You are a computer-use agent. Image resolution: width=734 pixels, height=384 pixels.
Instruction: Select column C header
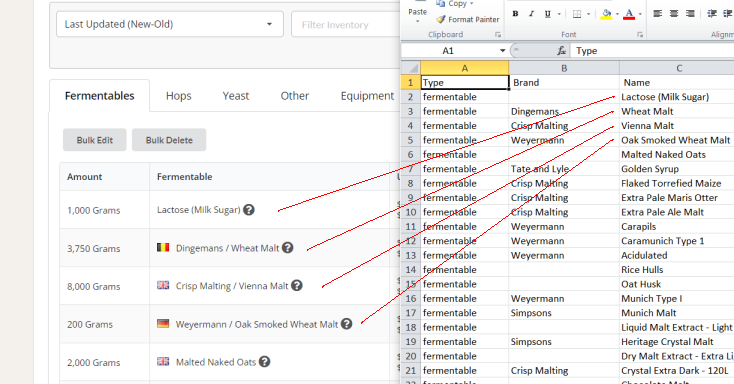677,68
